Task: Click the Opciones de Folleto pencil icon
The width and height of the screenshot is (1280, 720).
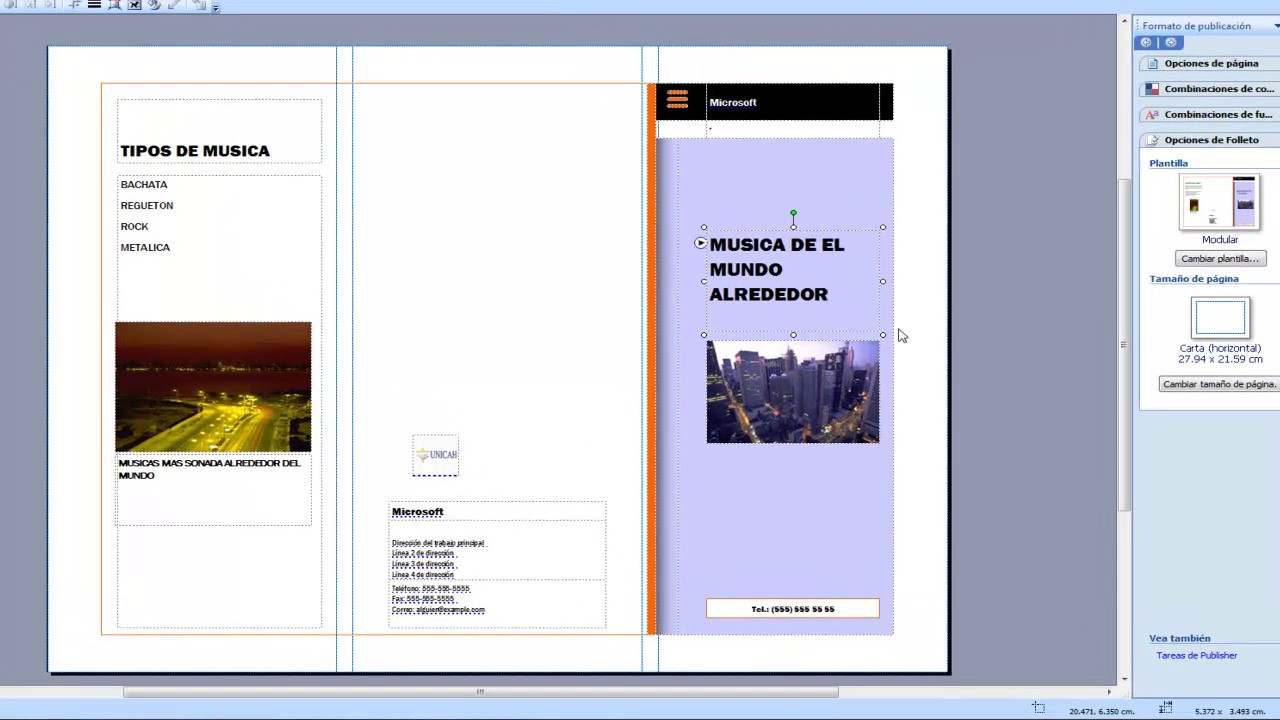Action: point(1152,140)
